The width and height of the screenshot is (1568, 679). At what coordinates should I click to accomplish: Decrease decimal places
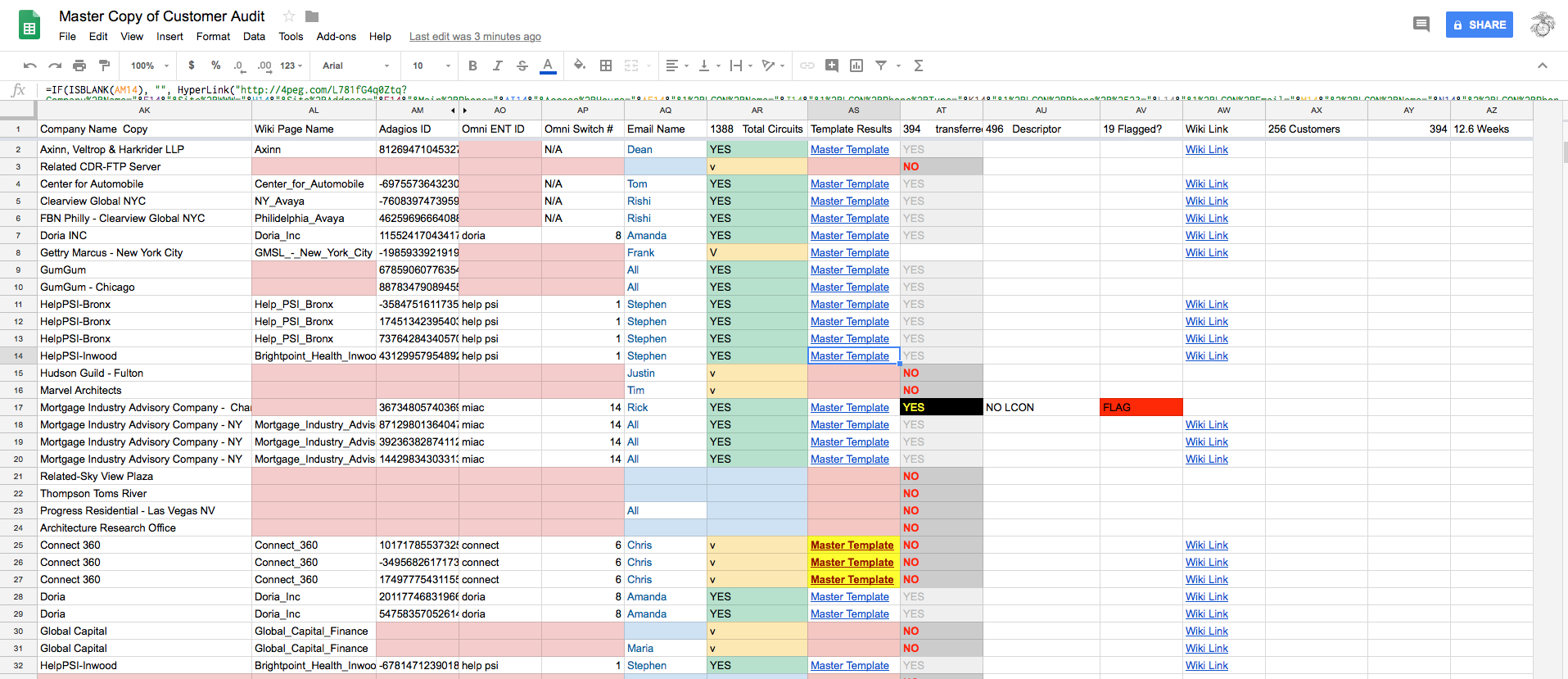point(239,66)
